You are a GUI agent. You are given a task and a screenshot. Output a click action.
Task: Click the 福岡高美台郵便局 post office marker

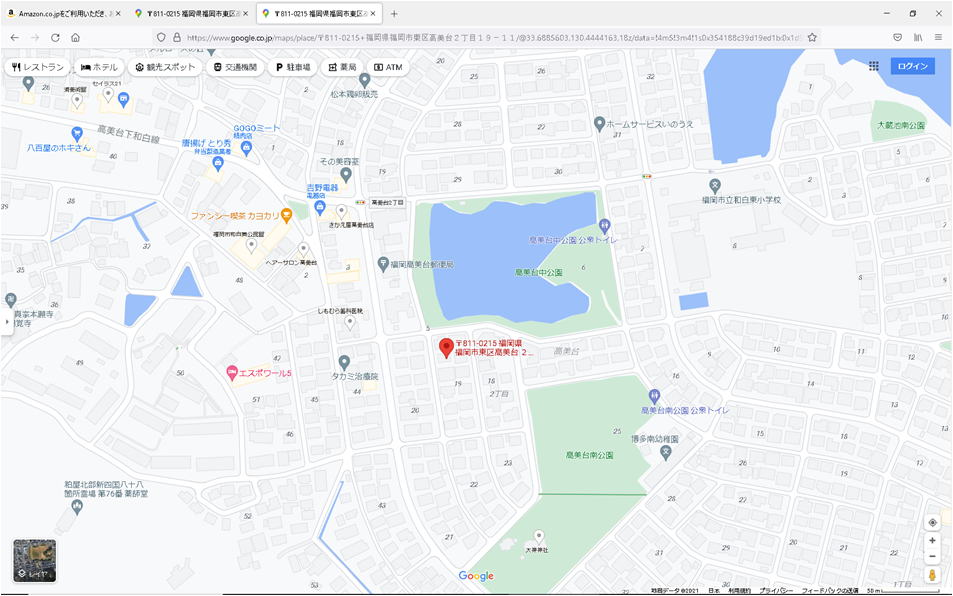click(x=383, y=264)
